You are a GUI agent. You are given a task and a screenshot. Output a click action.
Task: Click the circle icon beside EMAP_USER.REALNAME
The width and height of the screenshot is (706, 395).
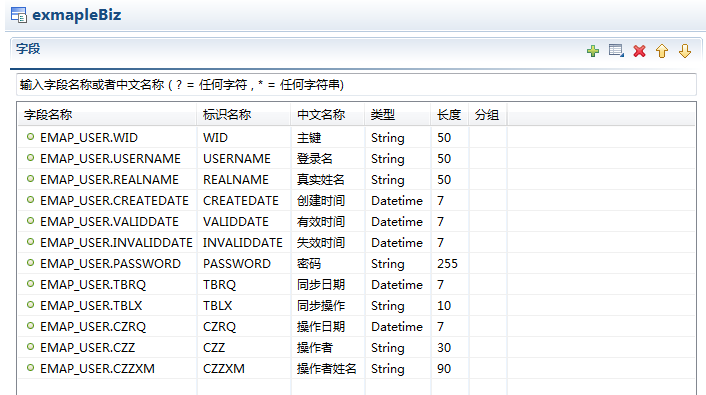(30, 179)
